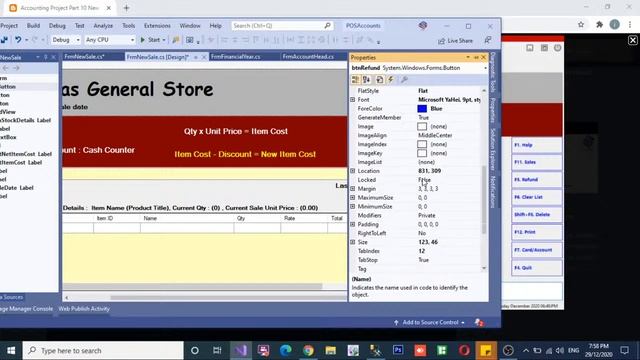The width and height of the screenshot is (640, 360).
Task: Click the folder search icon in toolbar
Action: pyautogui.click(x=176, y=40)
